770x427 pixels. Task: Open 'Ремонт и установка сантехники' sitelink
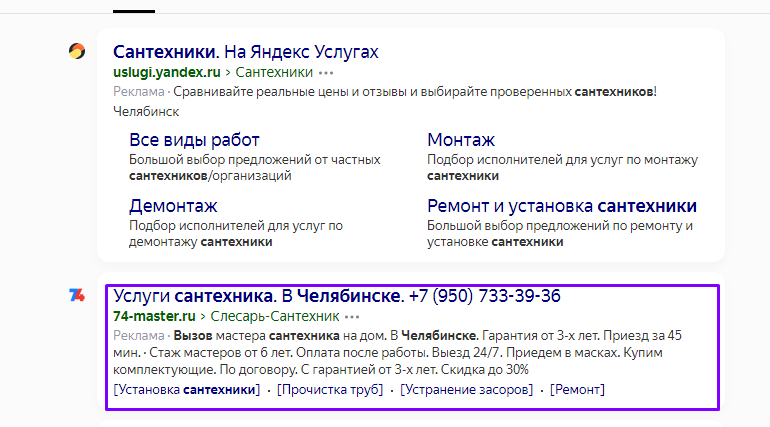[x=562, y=206]
